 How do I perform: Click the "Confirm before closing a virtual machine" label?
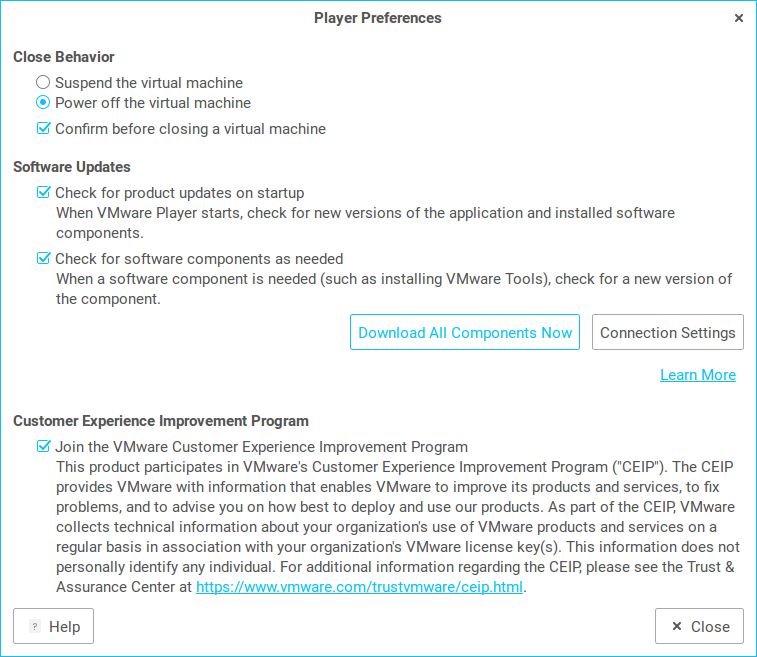[x=190, y=129]
